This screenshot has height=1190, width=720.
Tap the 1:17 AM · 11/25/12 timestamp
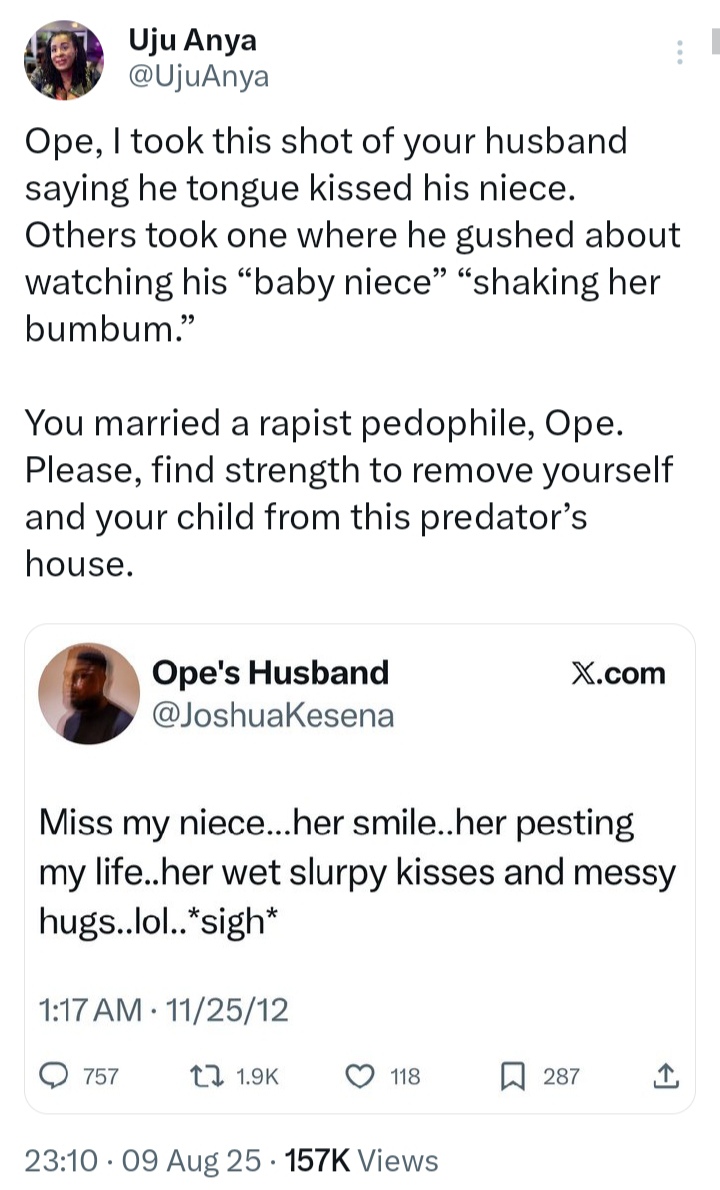coord(164,1011)
